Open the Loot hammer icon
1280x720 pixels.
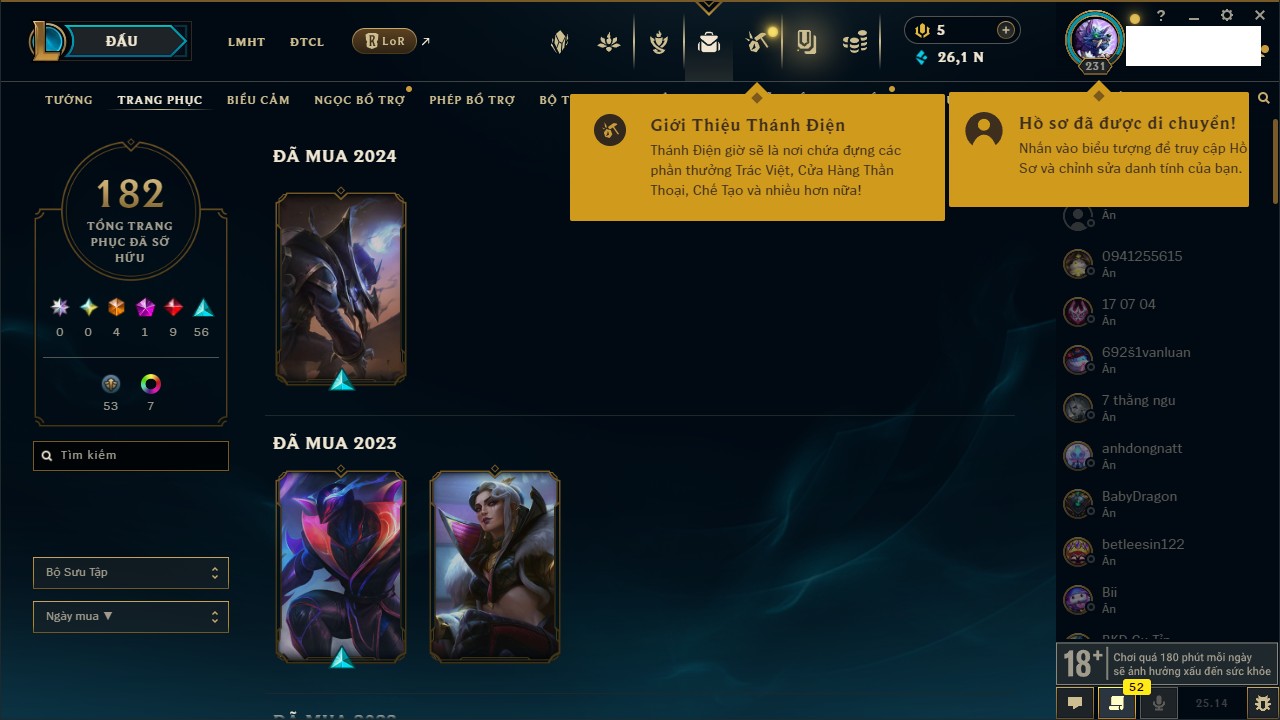coord(757,42)
